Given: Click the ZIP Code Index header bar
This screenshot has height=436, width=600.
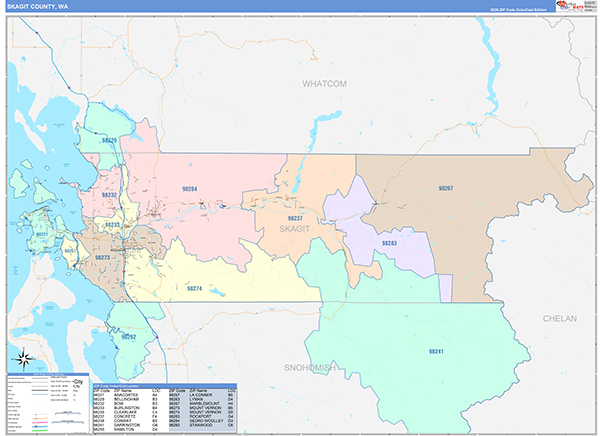Looking at the screenshot, I should (x=165, y=386).
